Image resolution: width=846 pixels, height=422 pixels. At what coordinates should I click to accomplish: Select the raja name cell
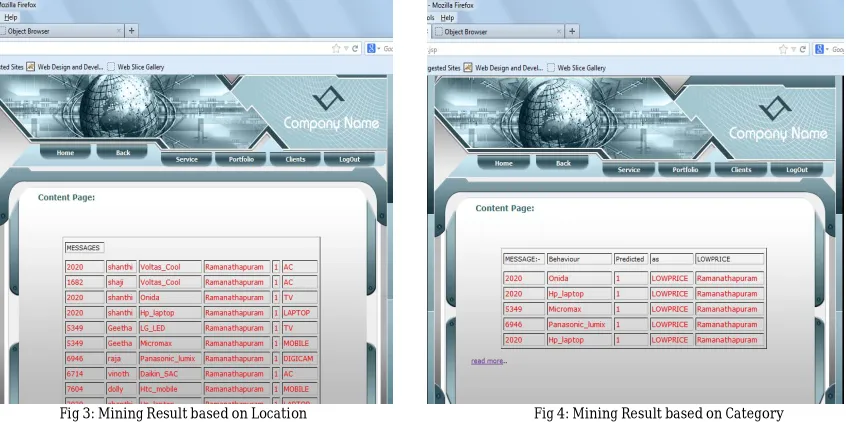(121, 358)
